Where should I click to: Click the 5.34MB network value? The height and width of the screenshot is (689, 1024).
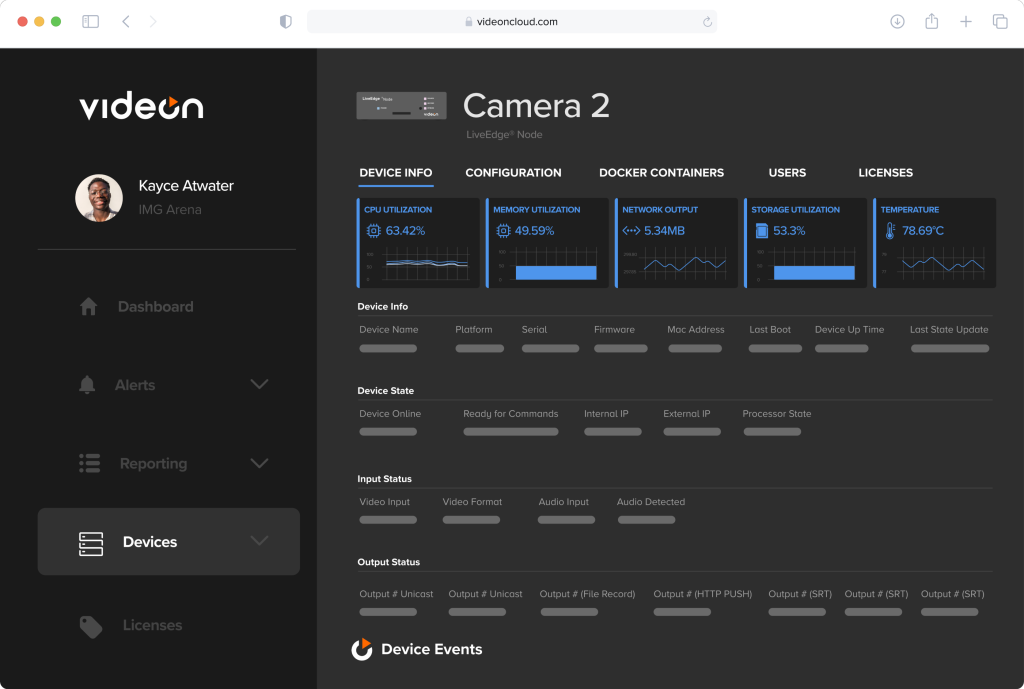click(x=664, y=231)
